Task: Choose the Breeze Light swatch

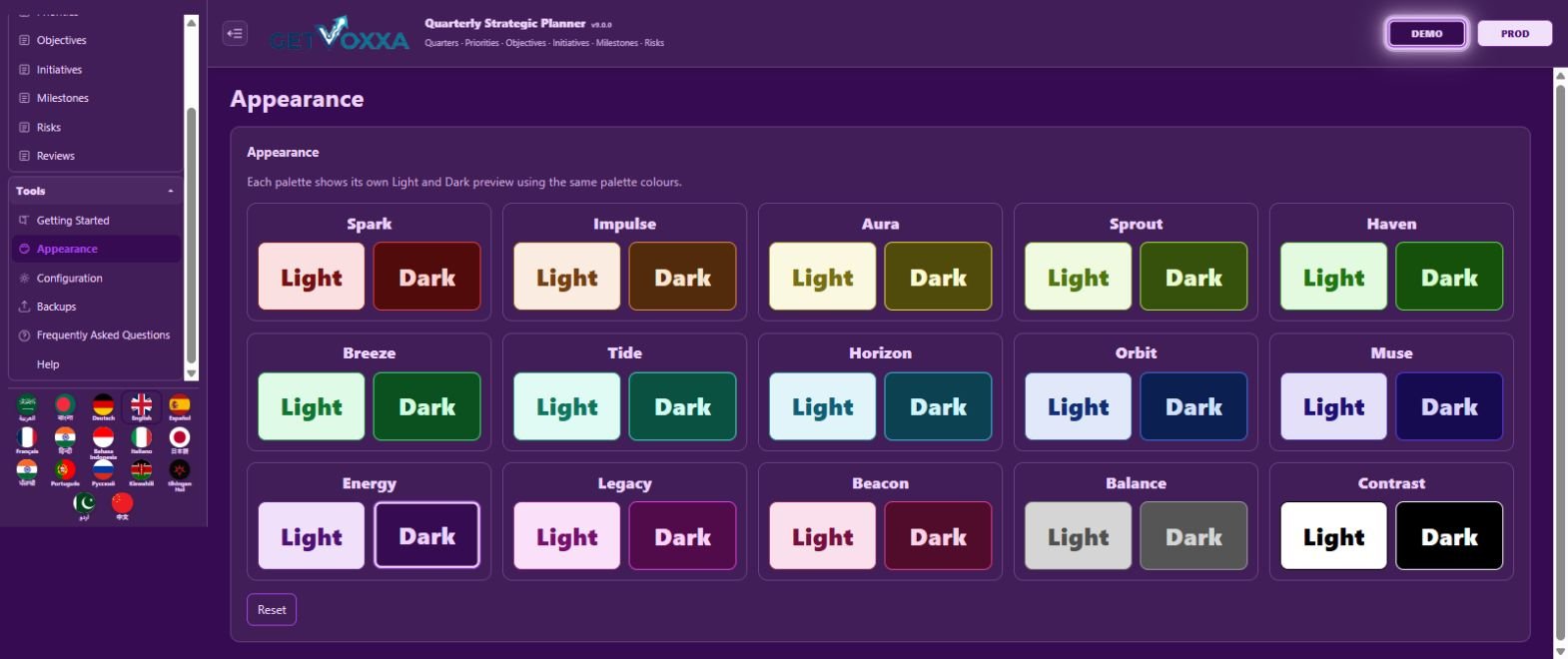Action: (312, 406)
